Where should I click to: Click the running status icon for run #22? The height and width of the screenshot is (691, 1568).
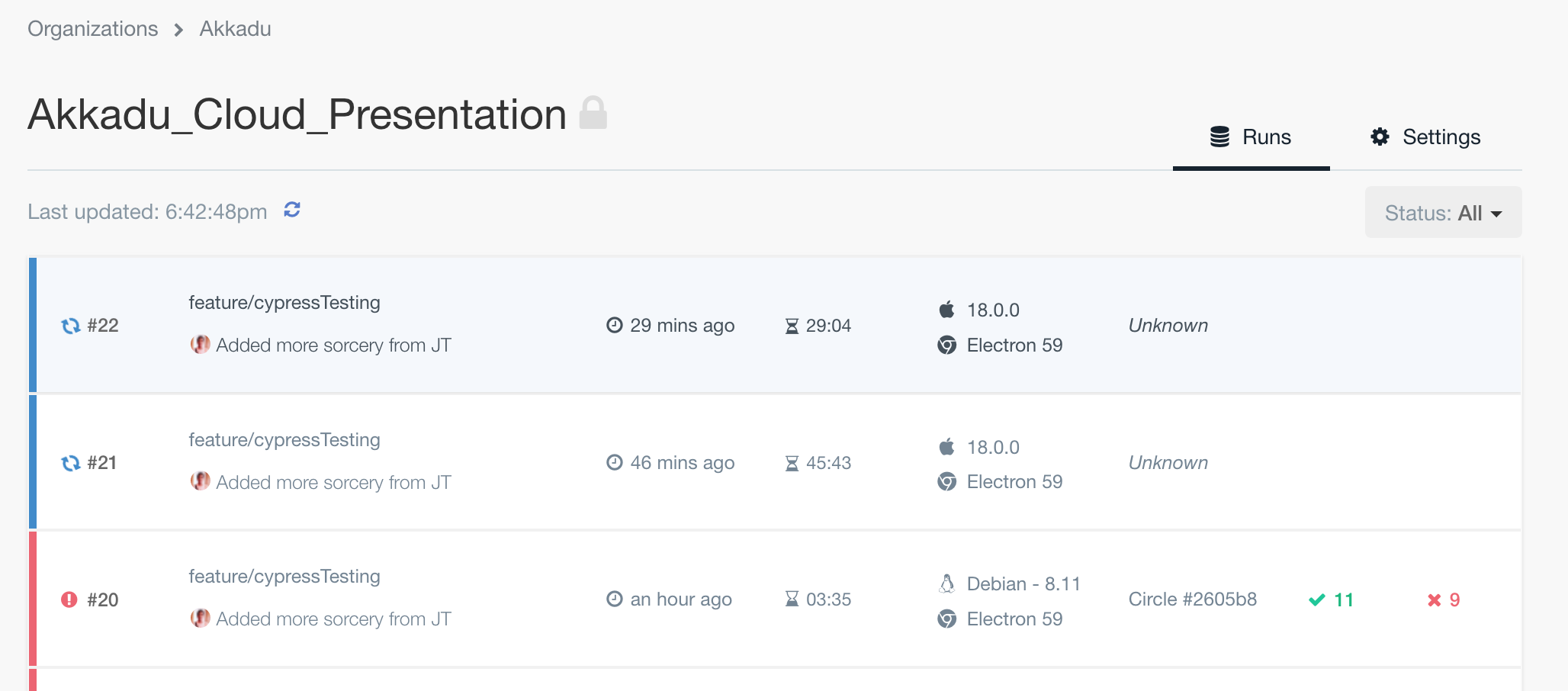(70, 326)
